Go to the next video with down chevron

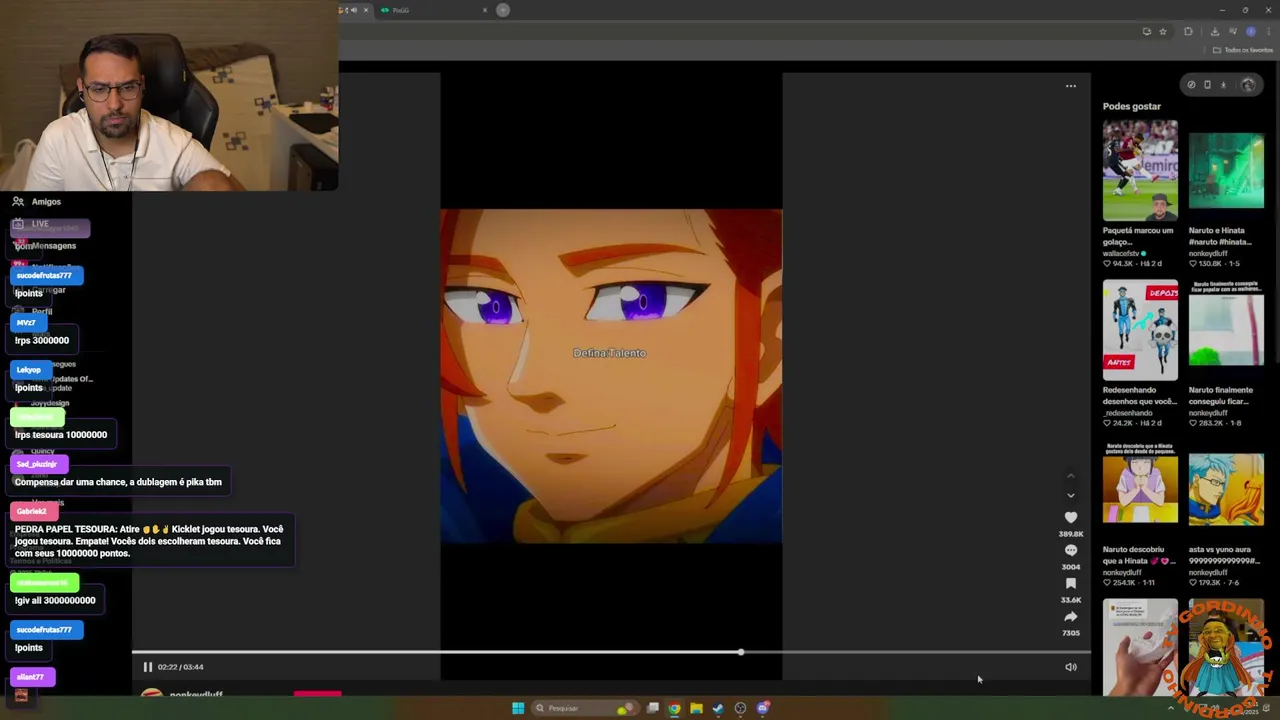[x=1071, y=495]
